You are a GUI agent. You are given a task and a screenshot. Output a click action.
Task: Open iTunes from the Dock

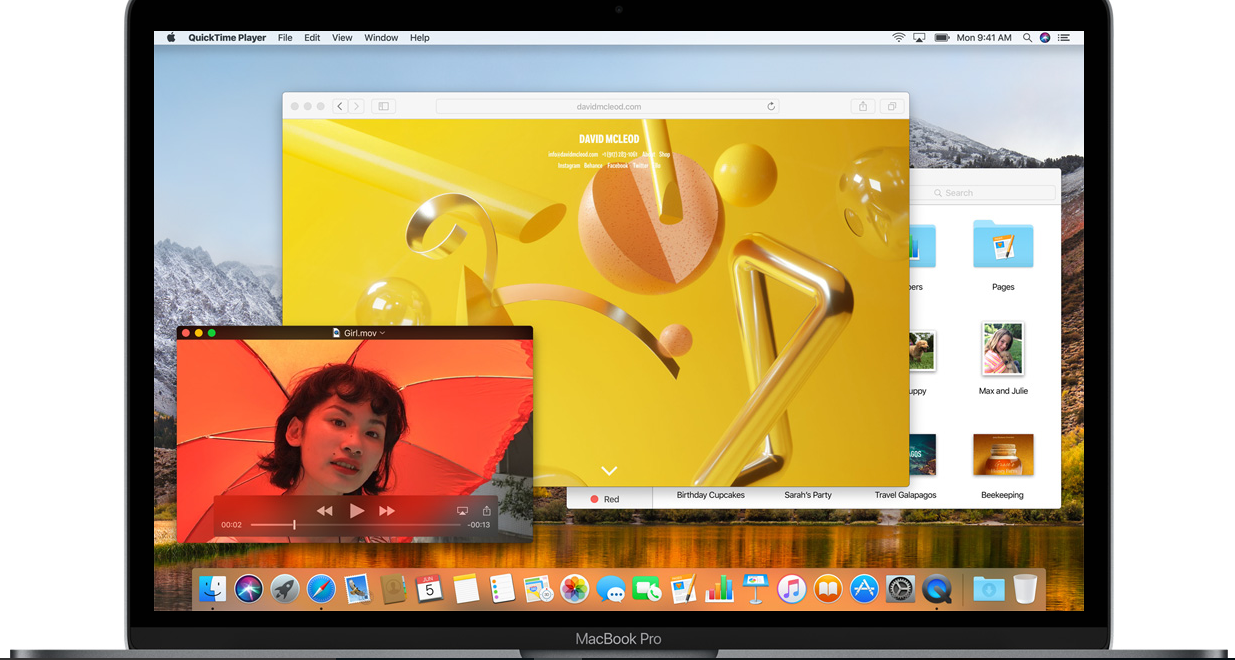[x=792, y=589]
